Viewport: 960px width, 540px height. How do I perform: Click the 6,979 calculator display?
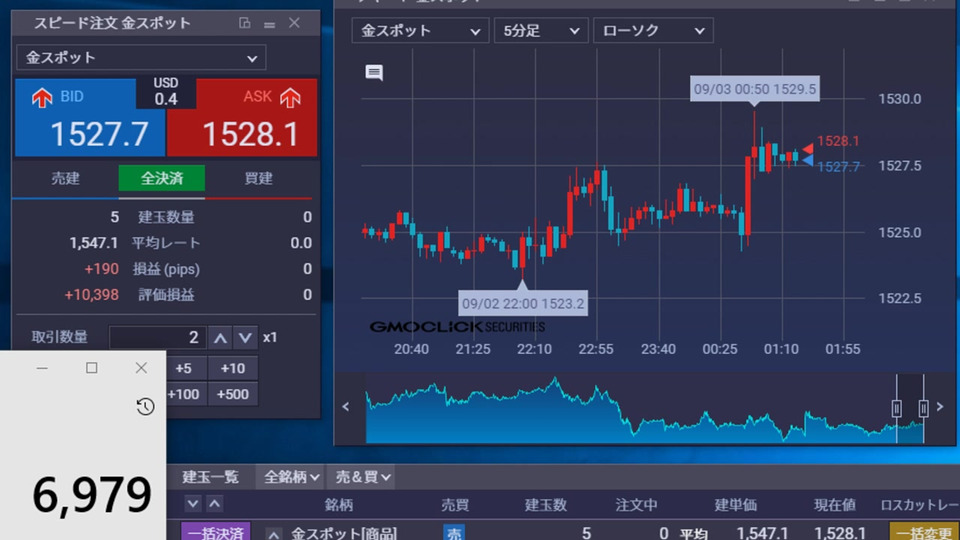91,495
